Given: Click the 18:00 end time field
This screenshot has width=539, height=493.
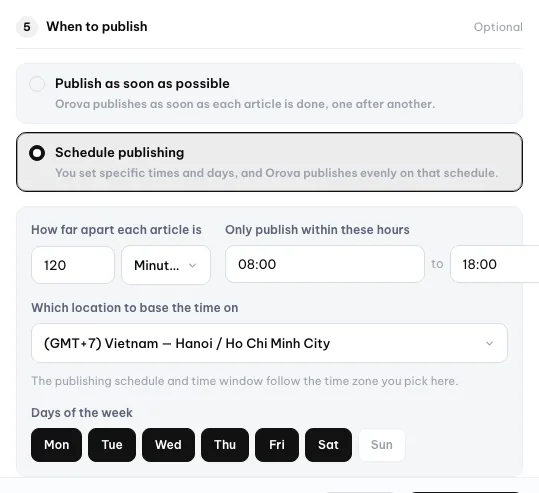Looking at the screenshot, I should pyautogui.click(x=495, y=264).
